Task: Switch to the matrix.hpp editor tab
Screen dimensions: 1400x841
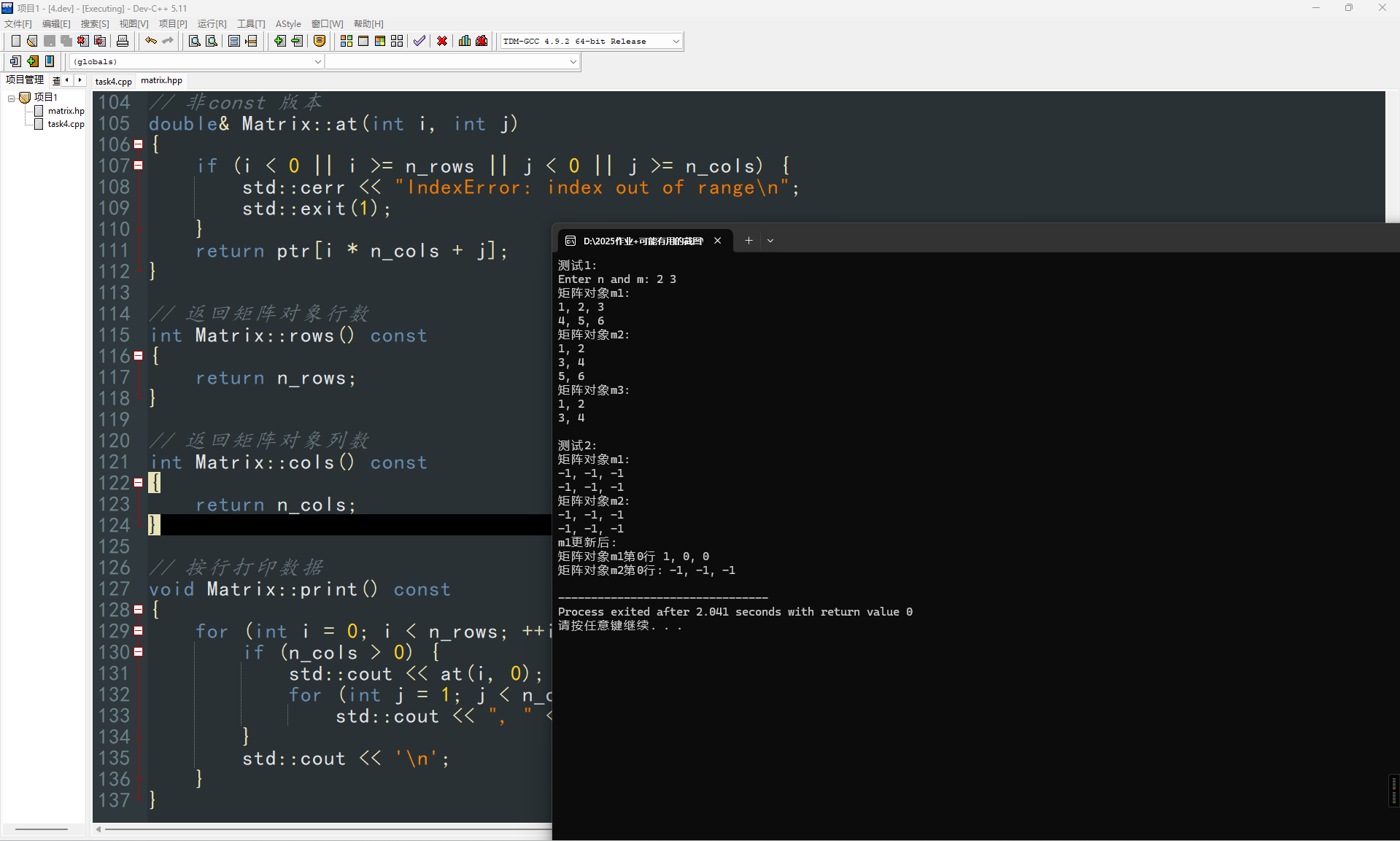Action: (161, 81)
